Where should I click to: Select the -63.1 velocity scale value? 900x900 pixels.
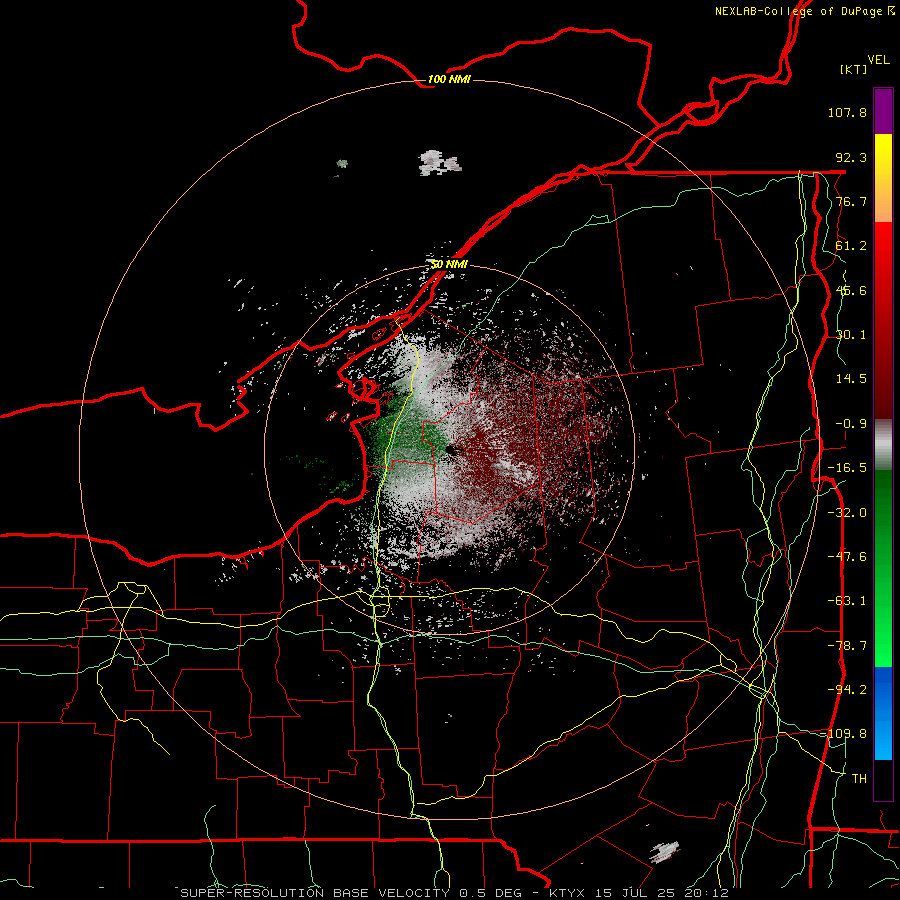(x=847, y=601)
